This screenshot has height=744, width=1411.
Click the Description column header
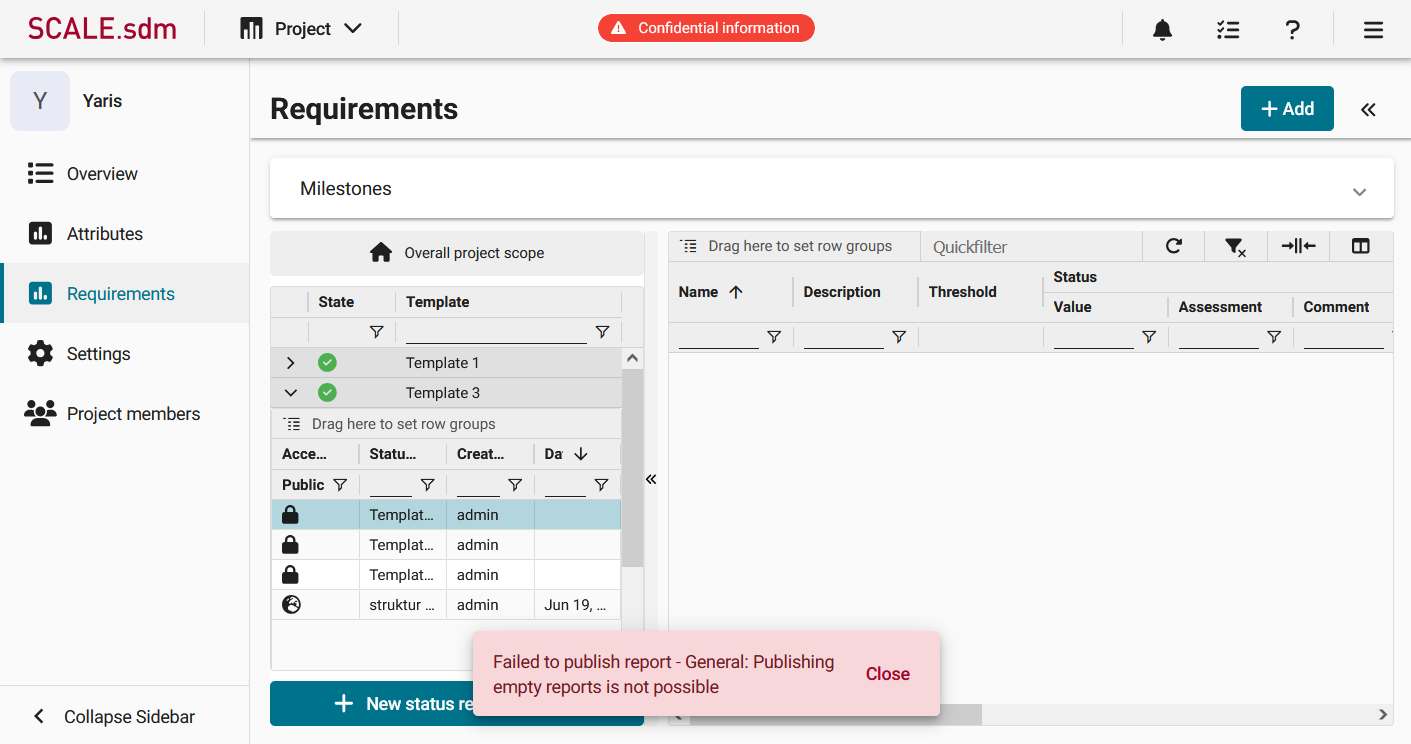pyautogui.click(x=842, y=292)
